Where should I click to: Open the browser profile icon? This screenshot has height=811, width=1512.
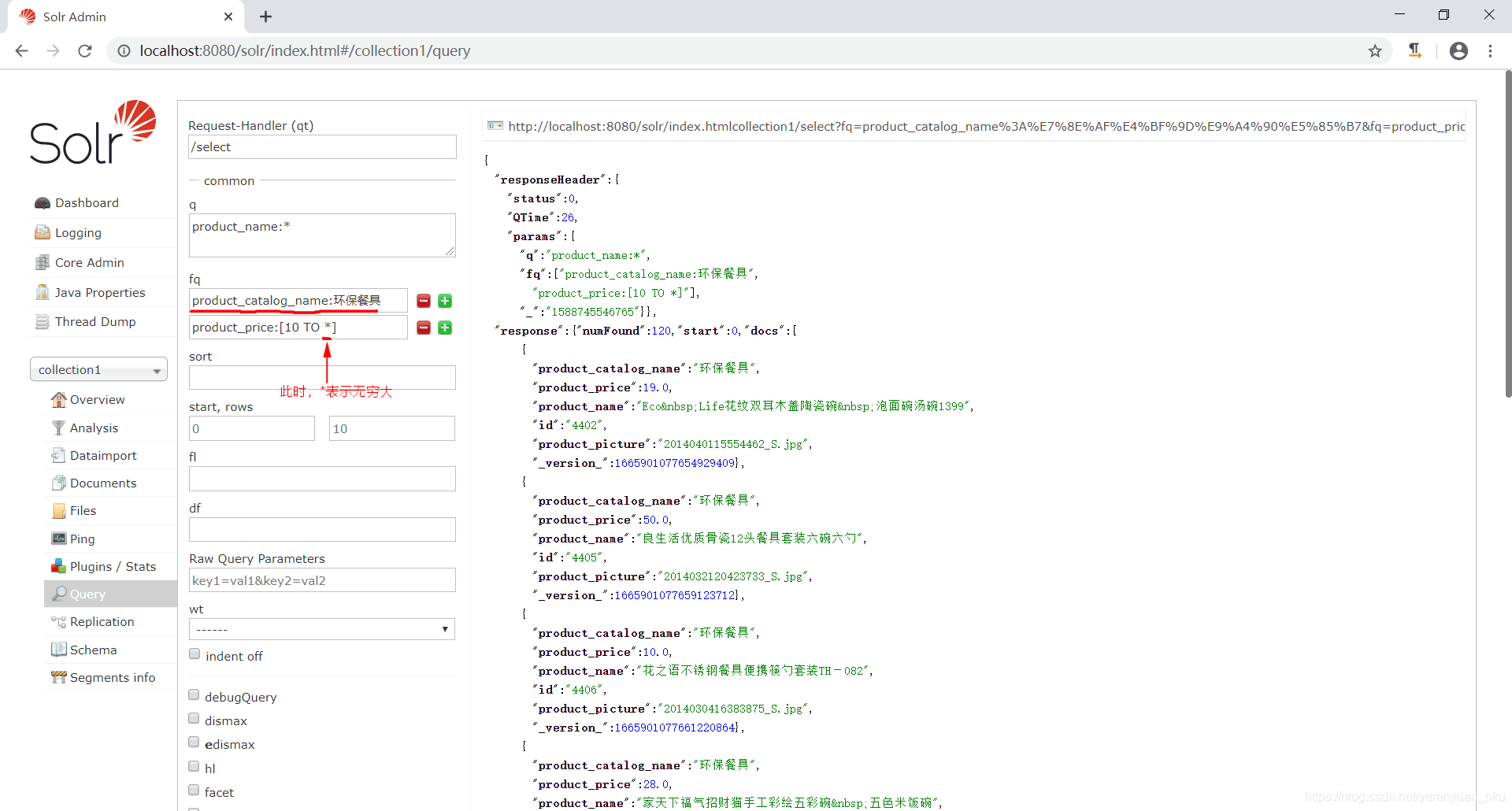click(x=1458, y=51)
